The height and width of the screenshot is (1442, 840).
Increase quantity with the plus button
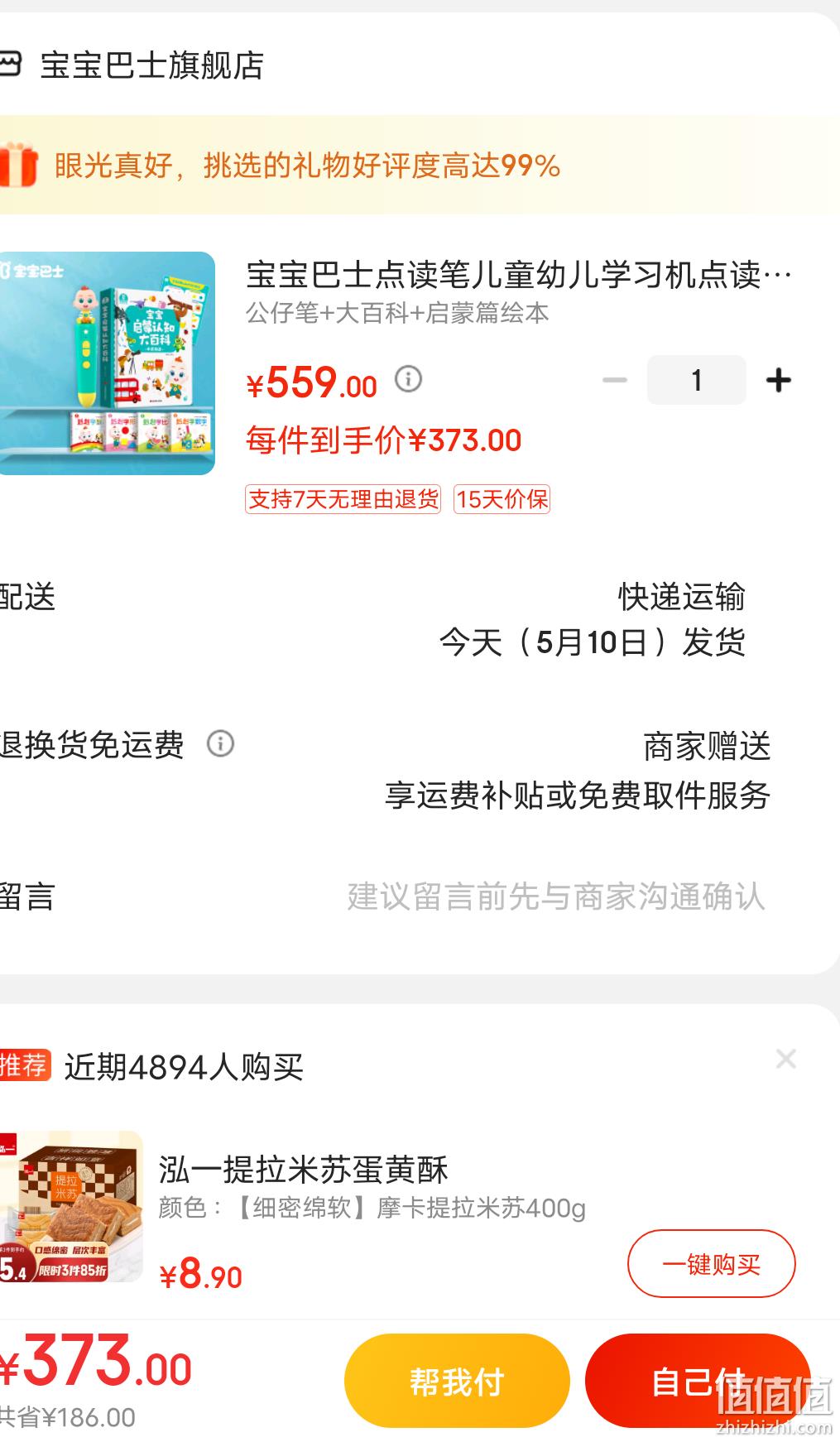[x=779, y=381]
